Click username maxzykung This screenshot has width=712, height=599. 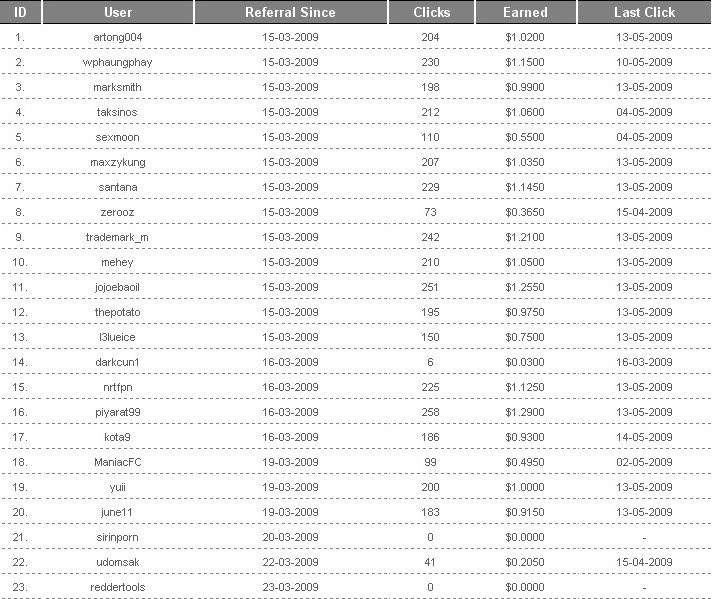(x=118, y=163)
